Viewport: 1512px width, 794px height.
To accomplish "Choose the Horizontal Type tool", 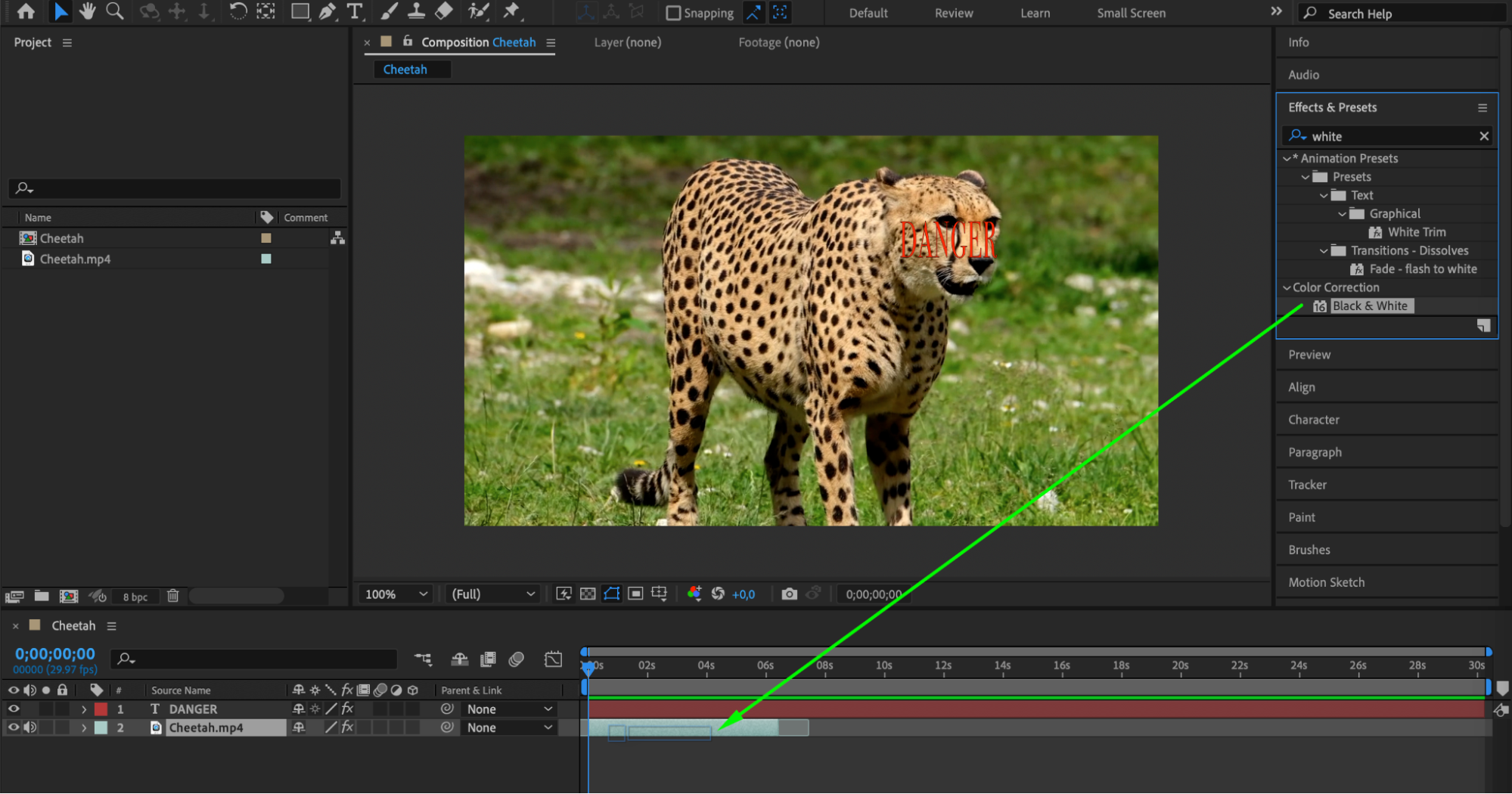I will (x=354, y=11).
